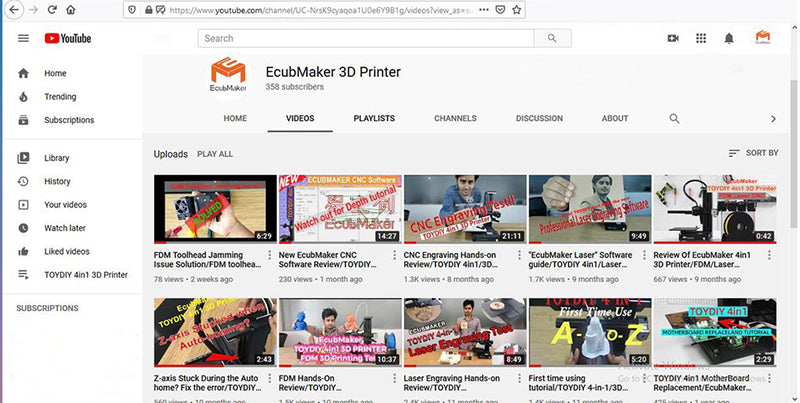Open the Motherboard Replacement Tutorial thumbnail
800x403 pixels.
(715, 333)
